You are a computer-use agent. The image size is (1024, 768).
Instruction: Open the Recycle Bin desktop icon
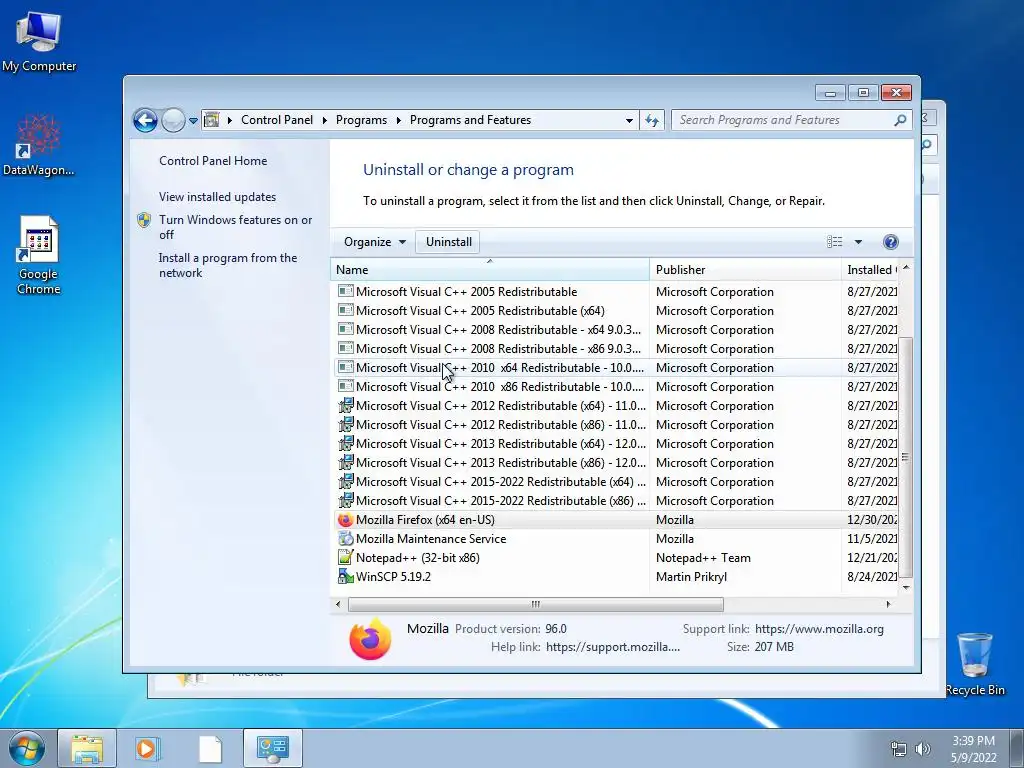[x=975, y=664]
